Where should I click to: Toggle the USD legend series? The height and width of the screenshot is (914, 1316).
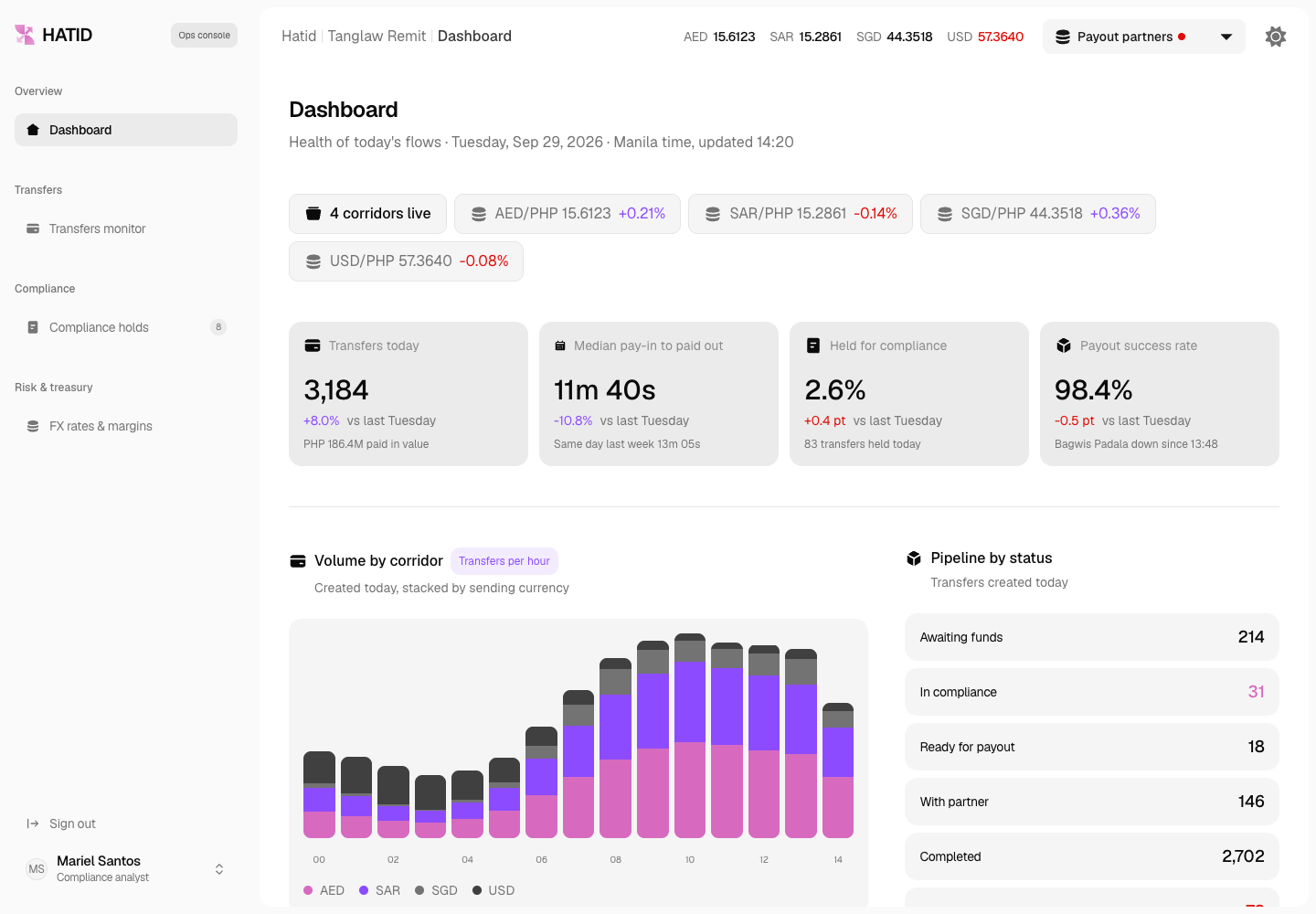tap(493, 890)
